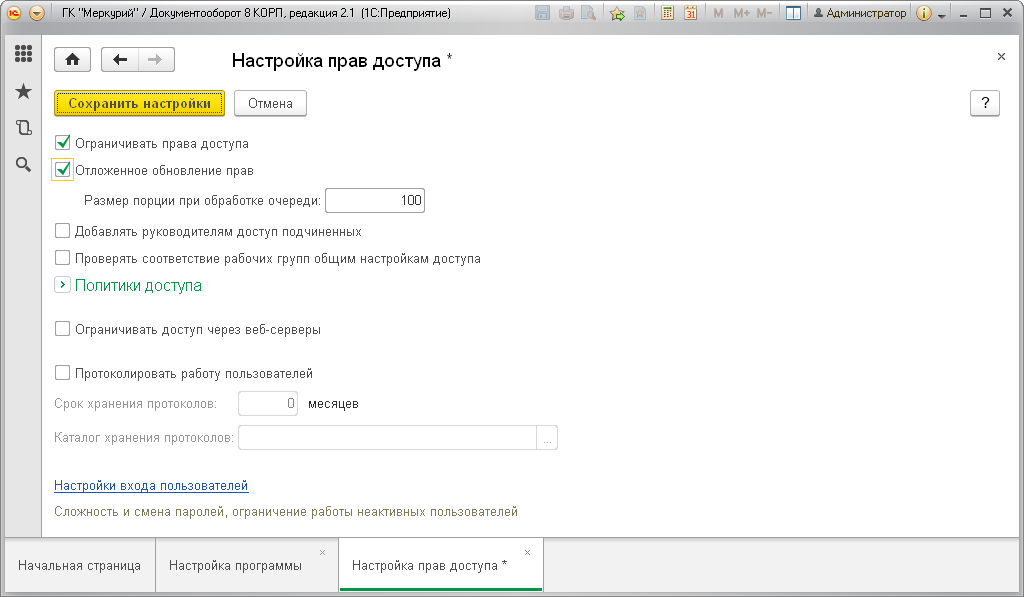Image resolution: width=1024 pixels, height=597 pixels.
Task: Click the M memory button
Action: (x=718, y=13)
